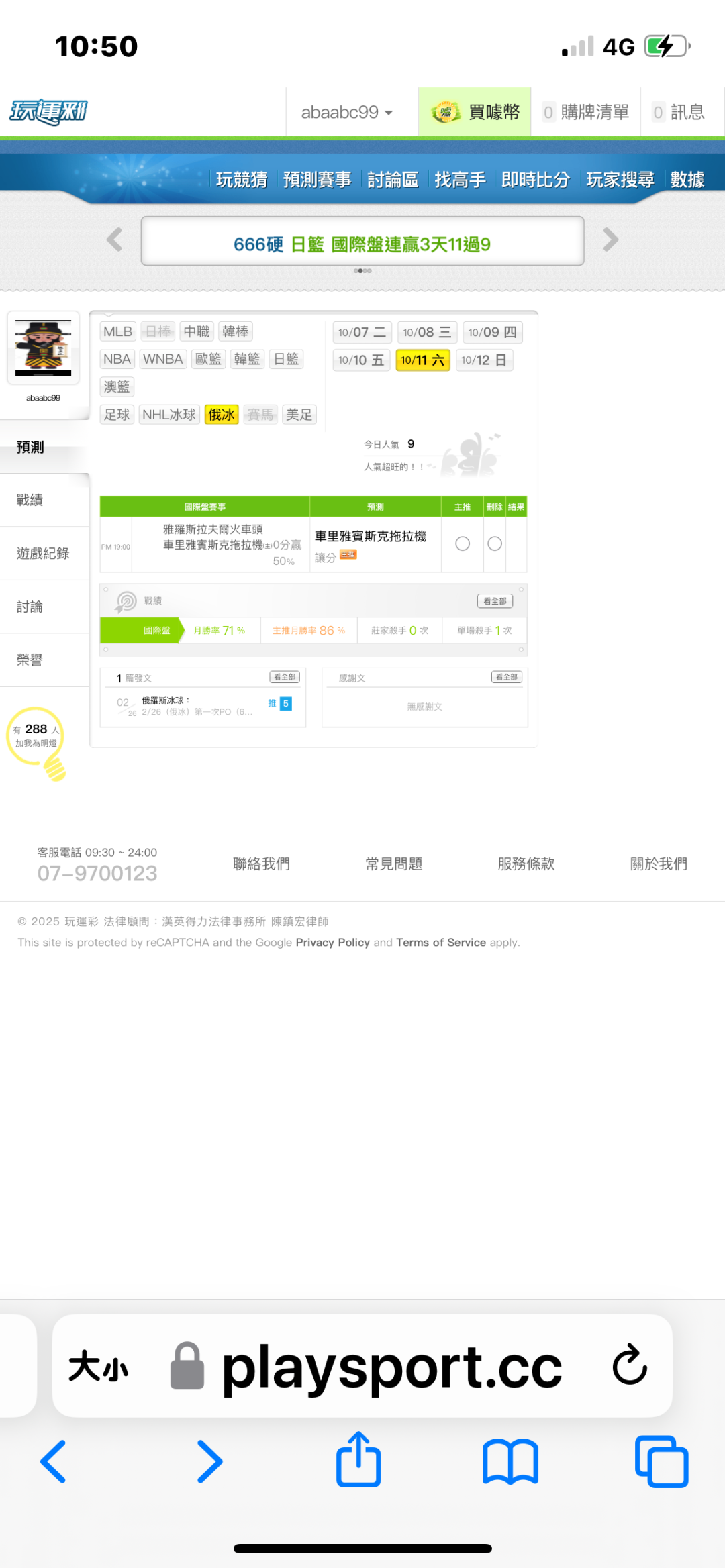
Task: Select 澳籃 league filter
Action: [117, 386]
